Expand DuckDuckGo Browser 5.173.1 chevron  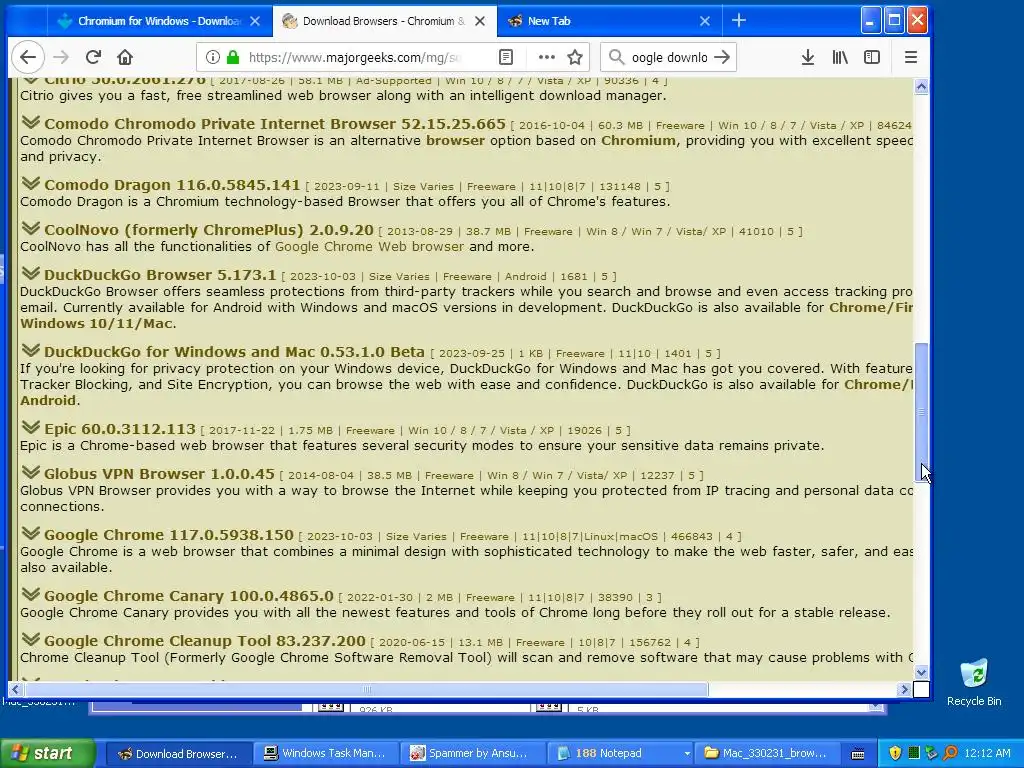coord(30,273)
